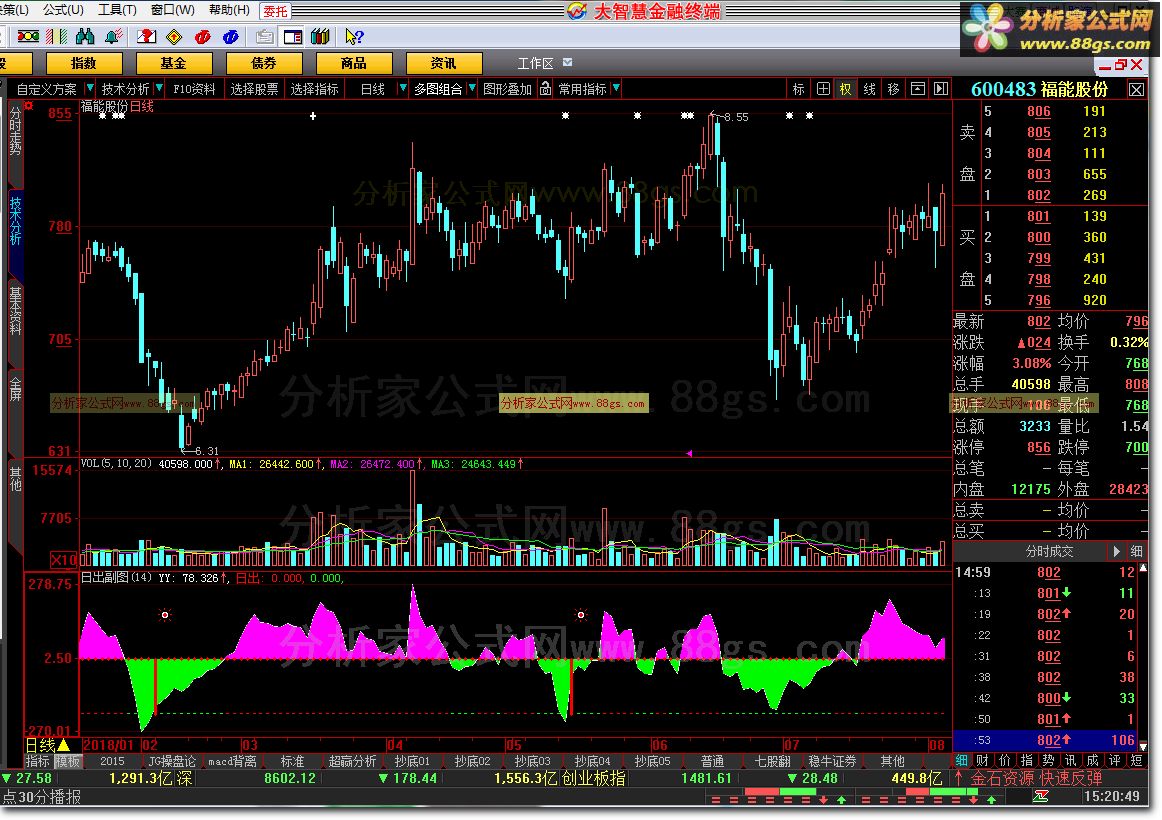Open the 自定义方案 dropdown arrow
This screenshot has height=820, width=1162.
(90, 88)
